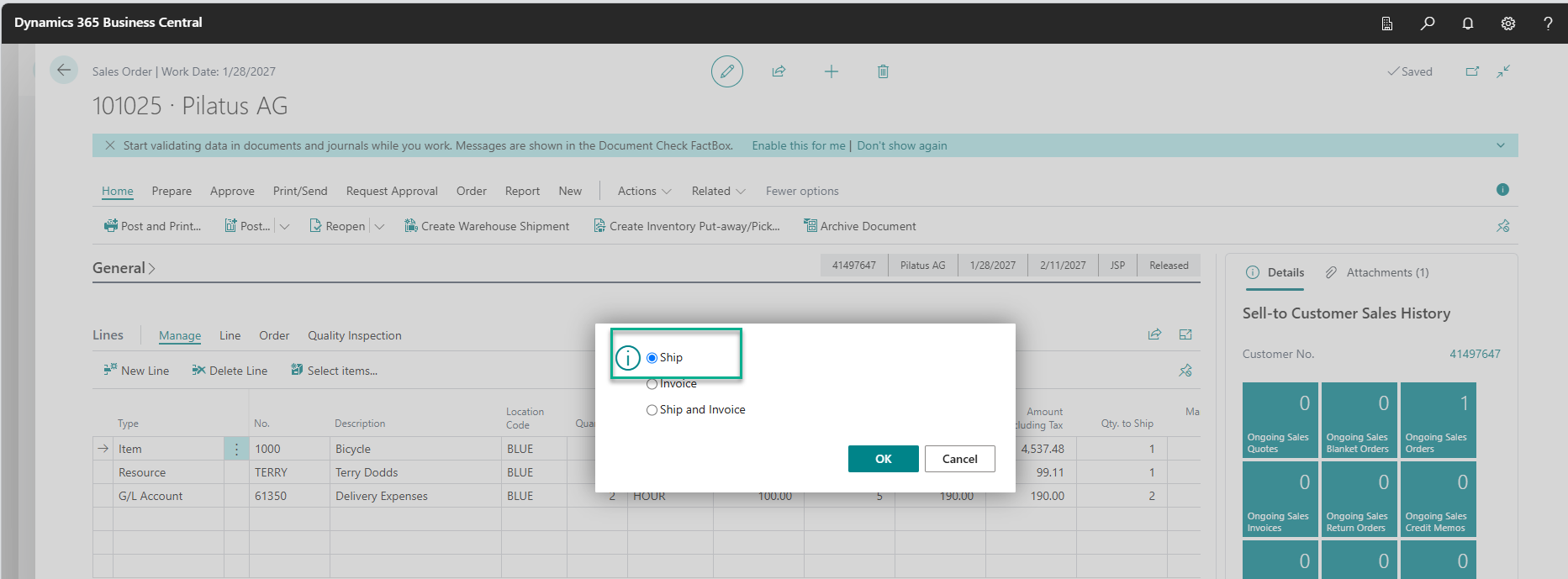Open the Approve menu
Screen dimensions: 1568x579
[x=232, y=191]
